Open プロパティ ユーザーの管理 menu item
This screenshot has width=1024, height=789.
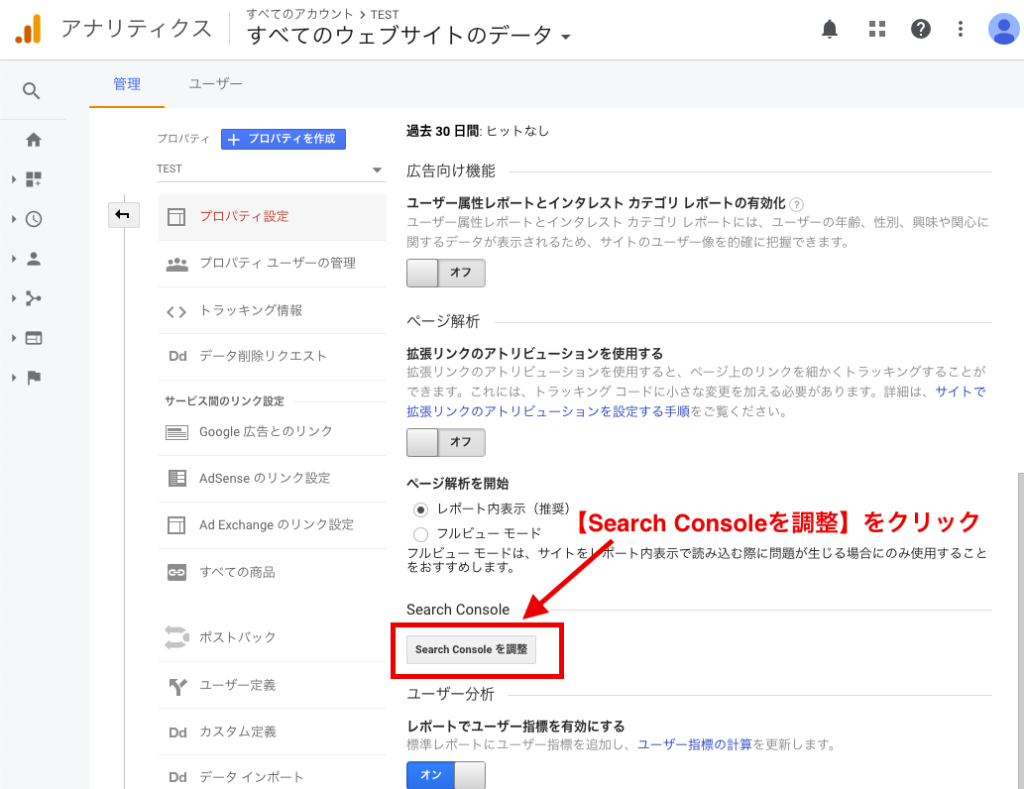pos(272,264)
